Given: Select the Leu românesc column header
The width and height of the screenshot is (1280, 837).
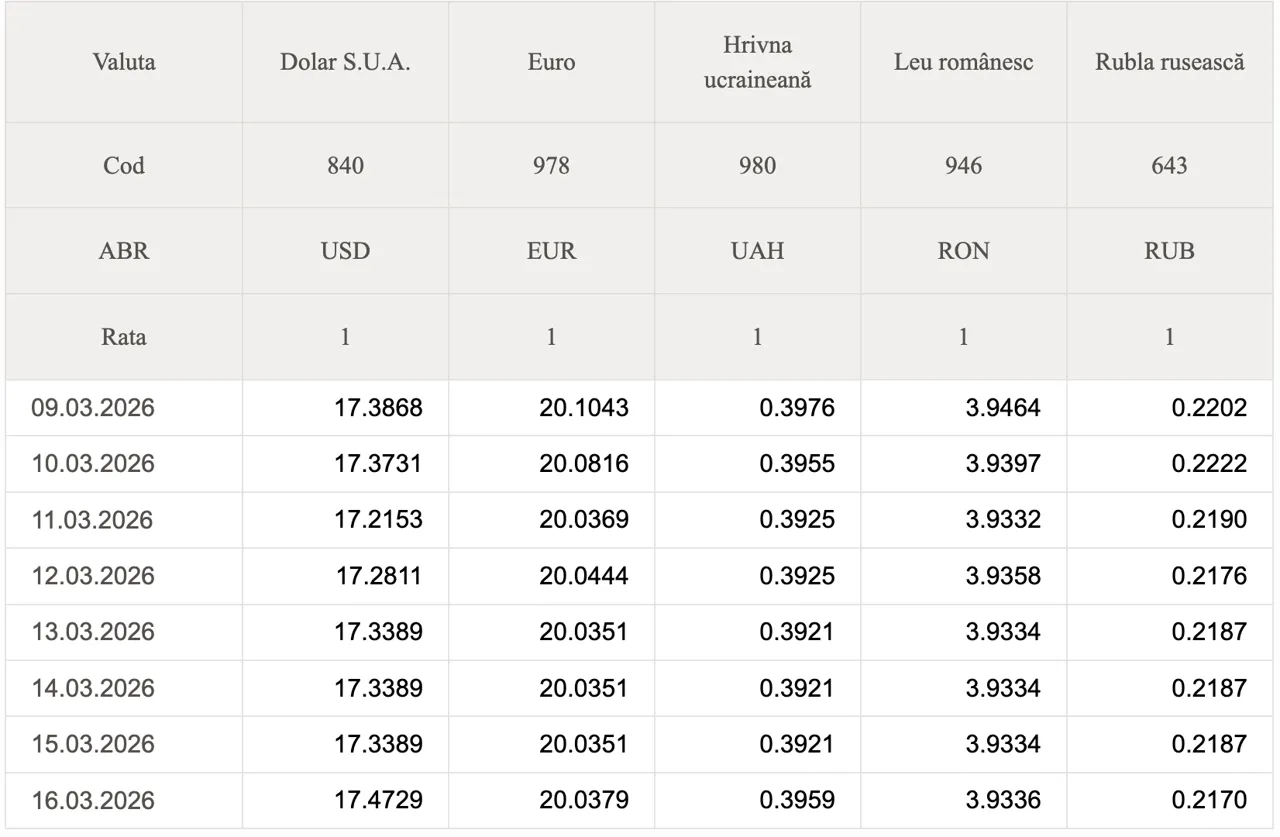Looking at the screenshot, I should [x=963, y=62].
